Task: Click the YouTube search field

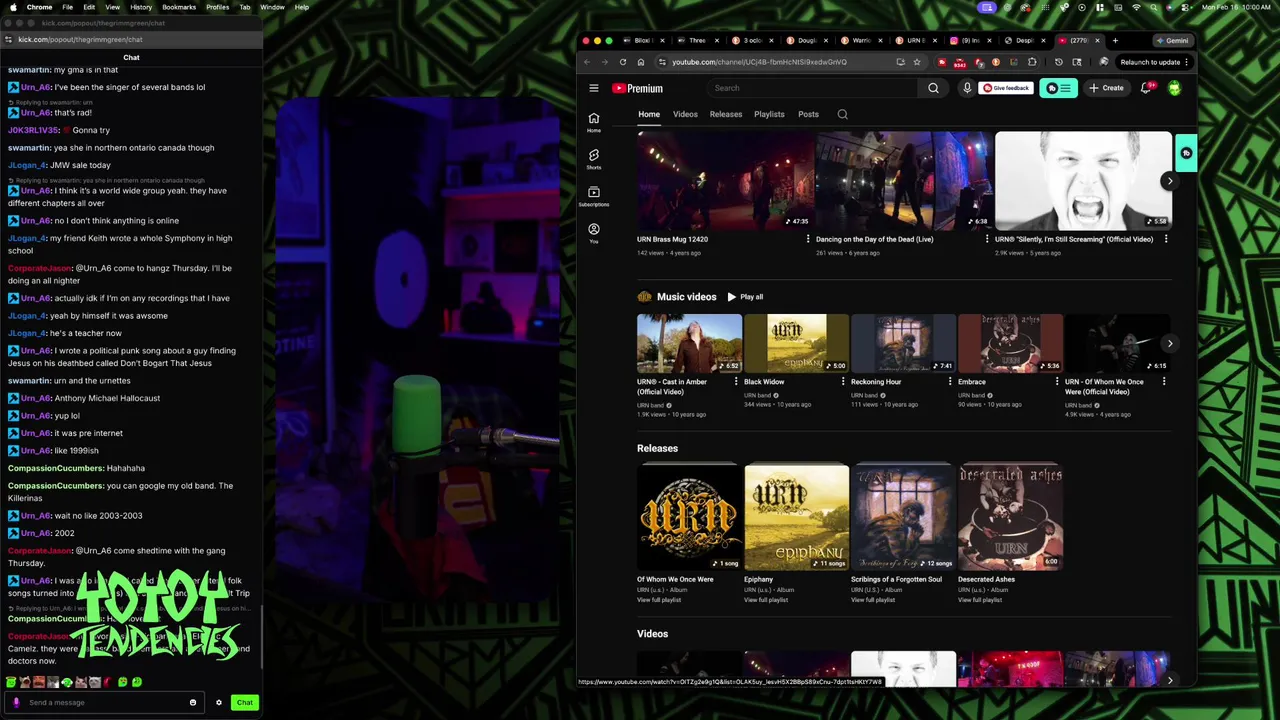Action: tap(813, 88)
